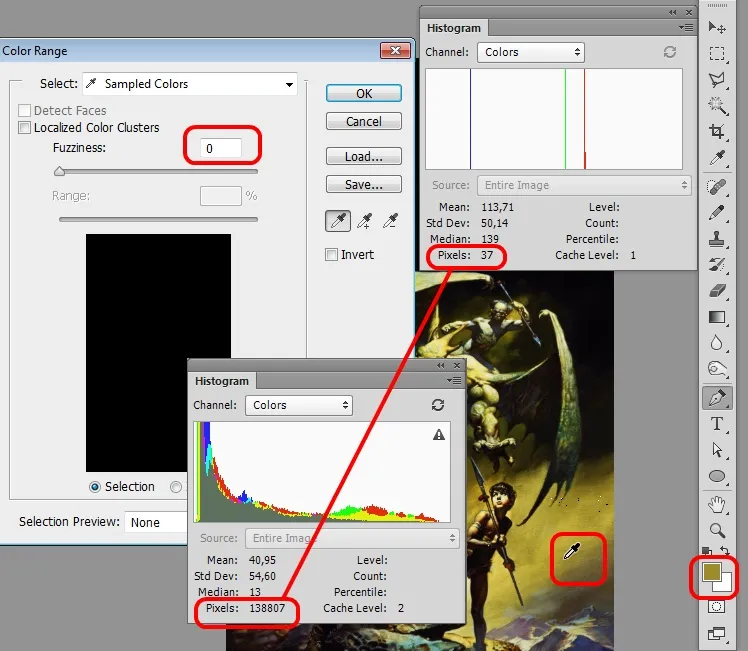Pick the Subtract from Sample eyedropper
The width and height of the screenshot is (748, 651).
click(x=390, y=221)
